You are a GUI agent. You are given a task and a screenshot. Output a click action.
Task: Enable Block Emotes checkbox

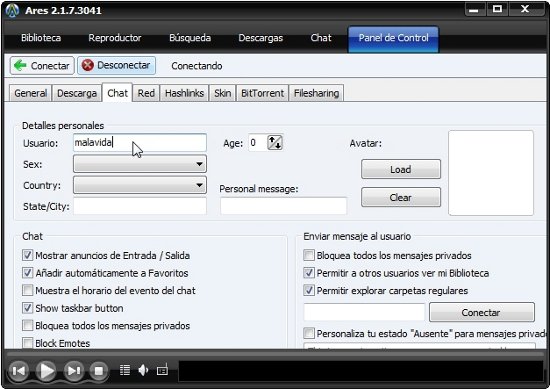[x=27, y=343]
